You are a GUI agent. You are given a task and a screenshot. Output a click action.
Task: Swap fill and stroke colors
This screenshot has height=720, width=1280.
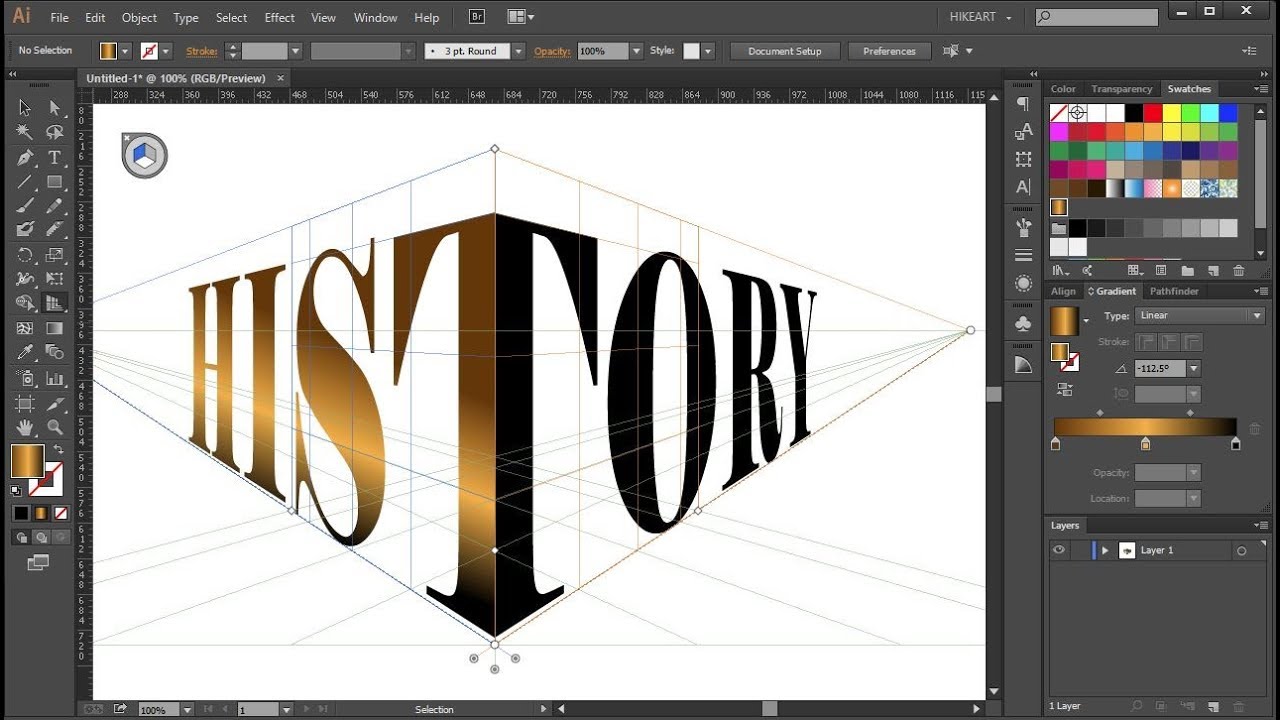pos(58,450)
